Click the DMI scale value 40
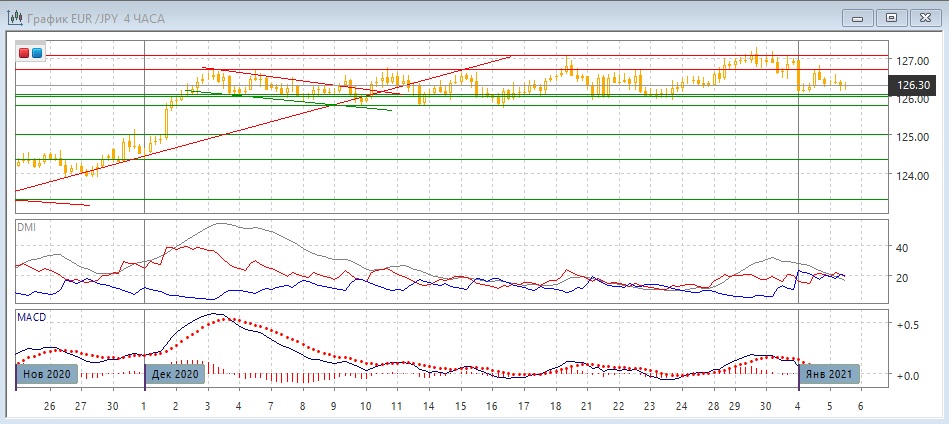Image resolution: width=949 pixels, height=424 pixels. tap(901, 248)
